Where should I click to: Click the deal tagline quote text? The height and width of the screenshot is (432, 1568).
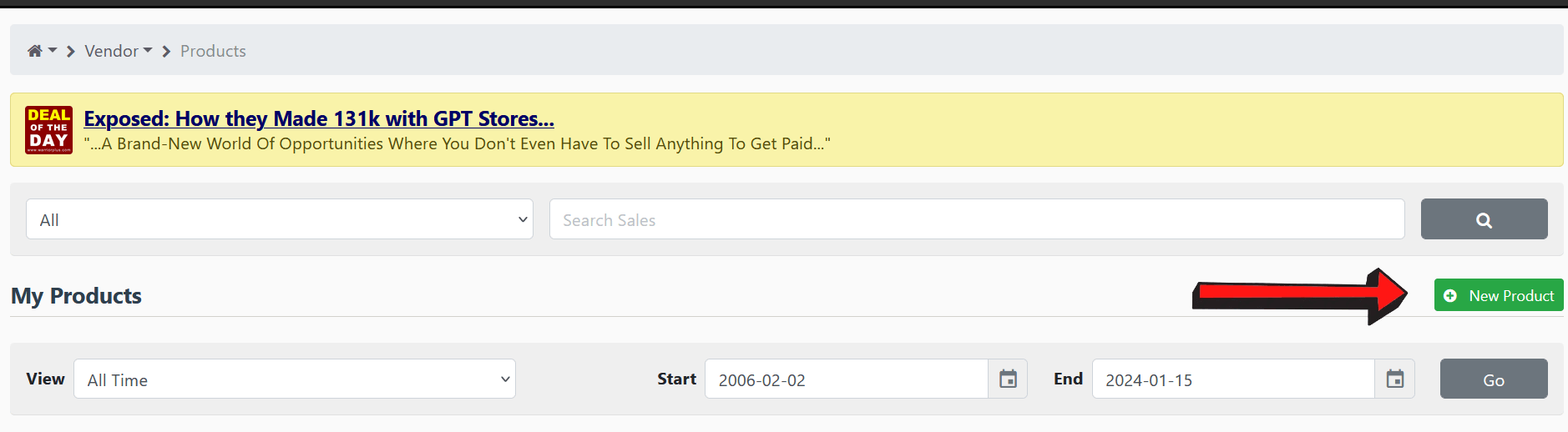(x=457, y=144)
